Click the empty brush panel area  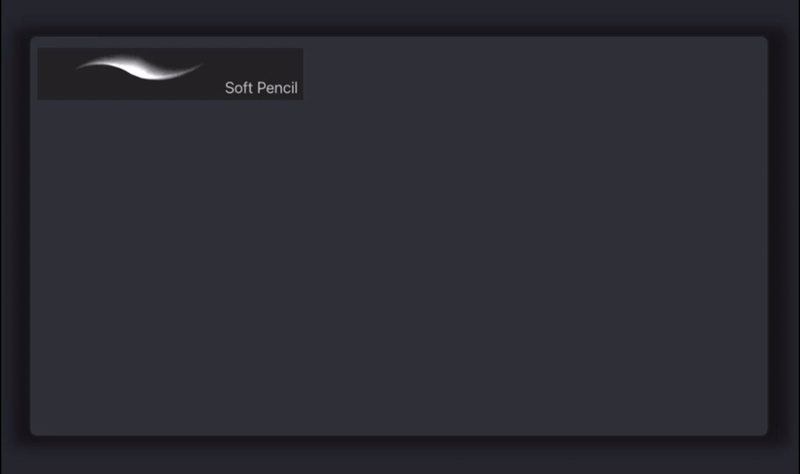[400, 270]
